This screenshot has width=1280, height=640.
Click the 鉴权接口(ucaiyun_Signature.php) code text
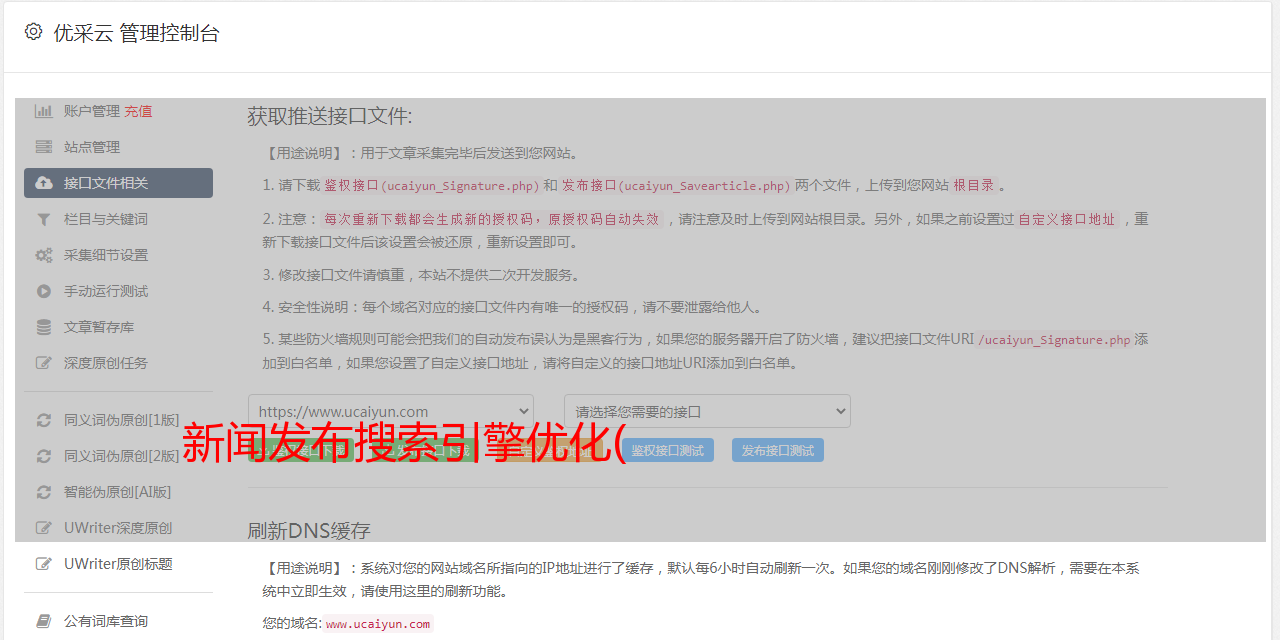pos(431,185)
